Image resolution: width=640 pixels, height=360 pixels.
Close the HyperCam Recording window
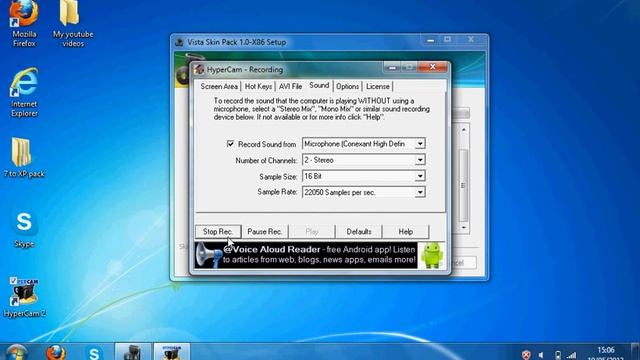pos(433,67)
